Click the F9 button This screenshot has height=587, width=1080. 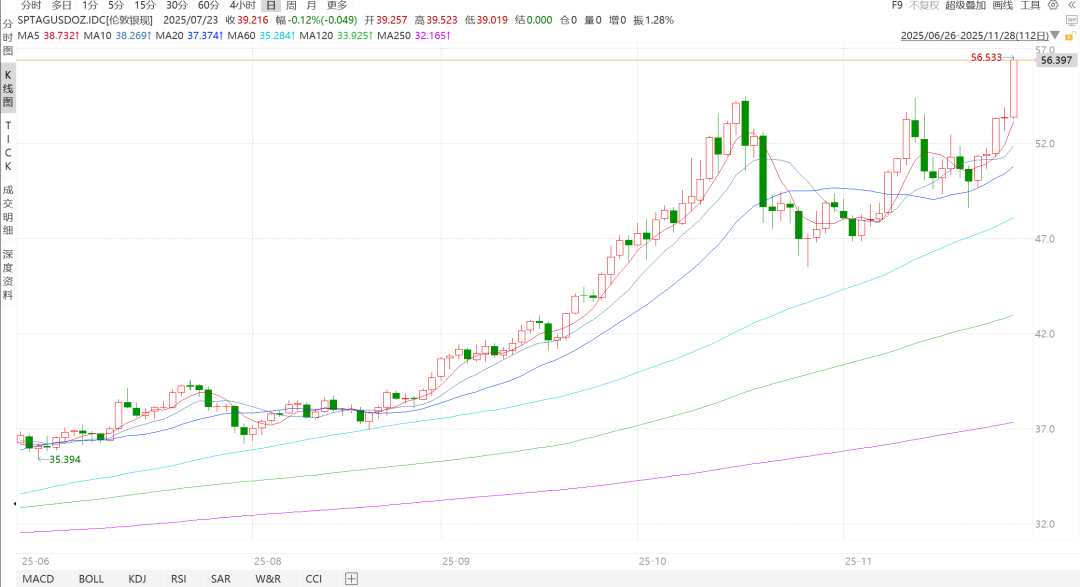[897, 6]
